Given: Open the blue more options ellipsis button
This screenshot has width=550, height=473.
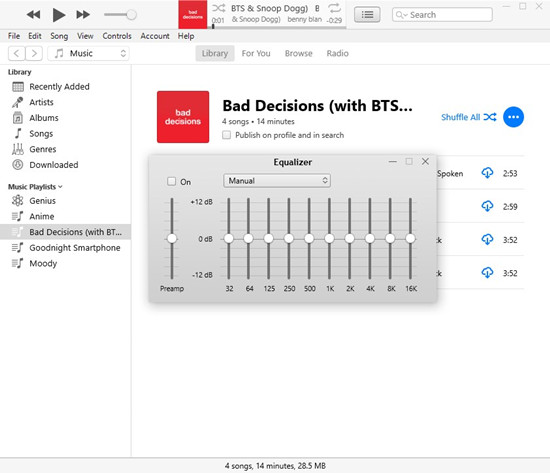Looking at the screenshot, I should (514, 117).
